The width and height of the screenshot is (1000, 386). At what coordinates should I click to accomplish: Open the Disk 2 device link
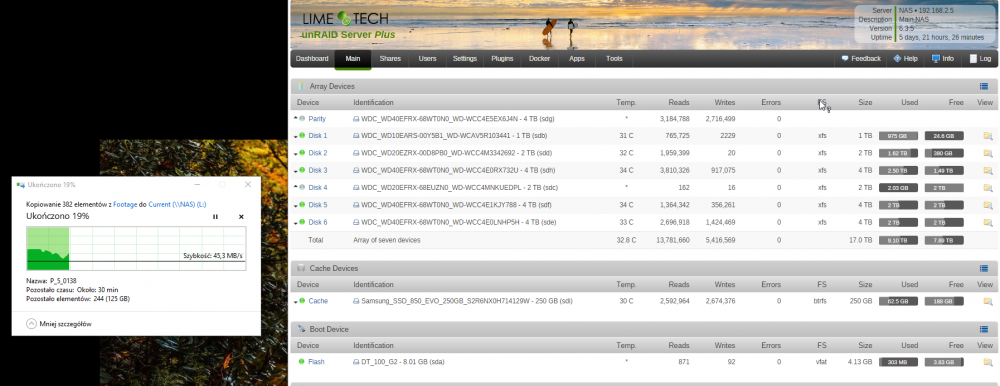[x=318, y=153]
